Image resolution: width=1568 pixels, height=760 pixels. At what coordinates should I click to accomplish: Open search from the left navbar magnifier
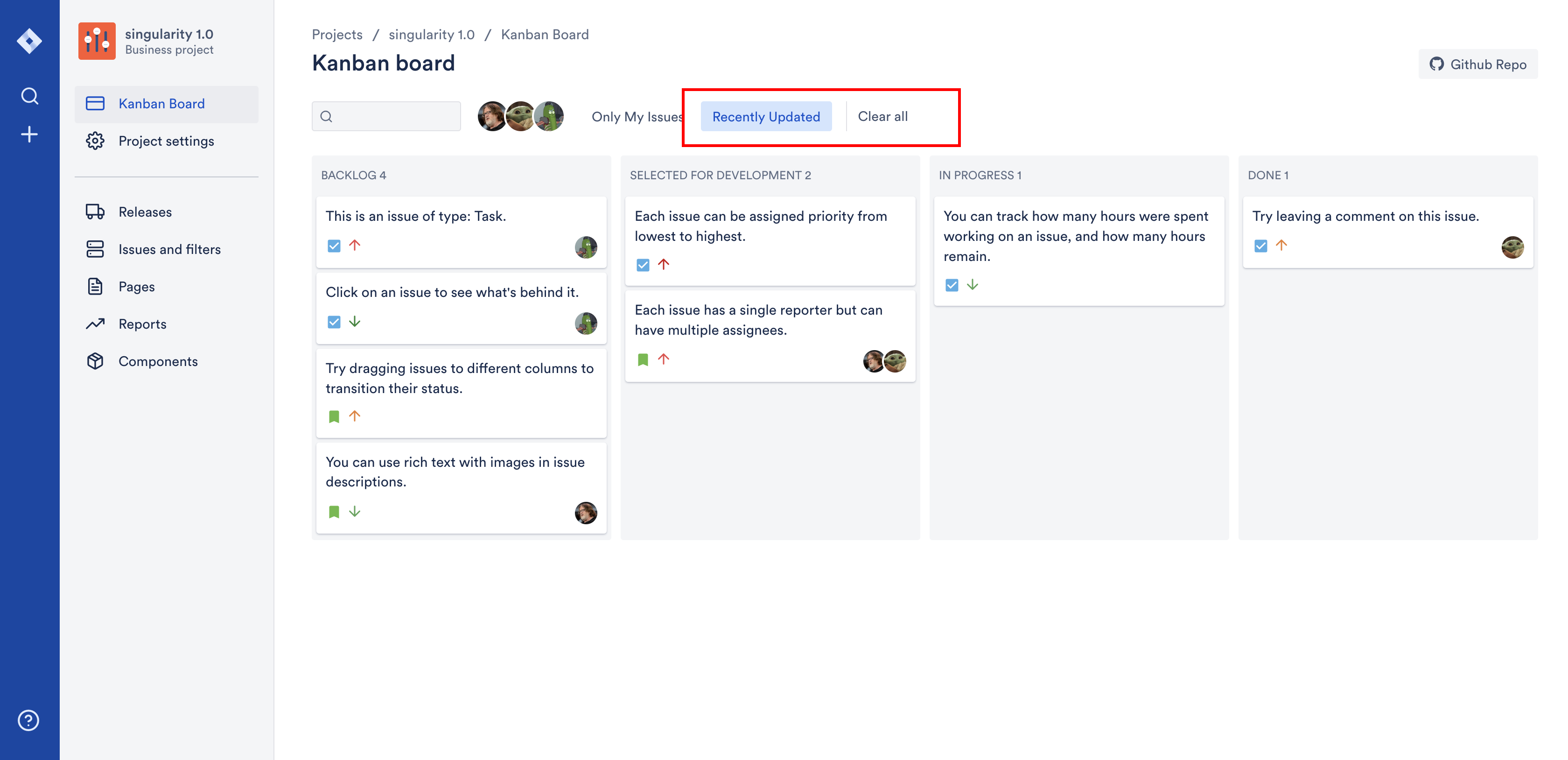coord(29,96)
